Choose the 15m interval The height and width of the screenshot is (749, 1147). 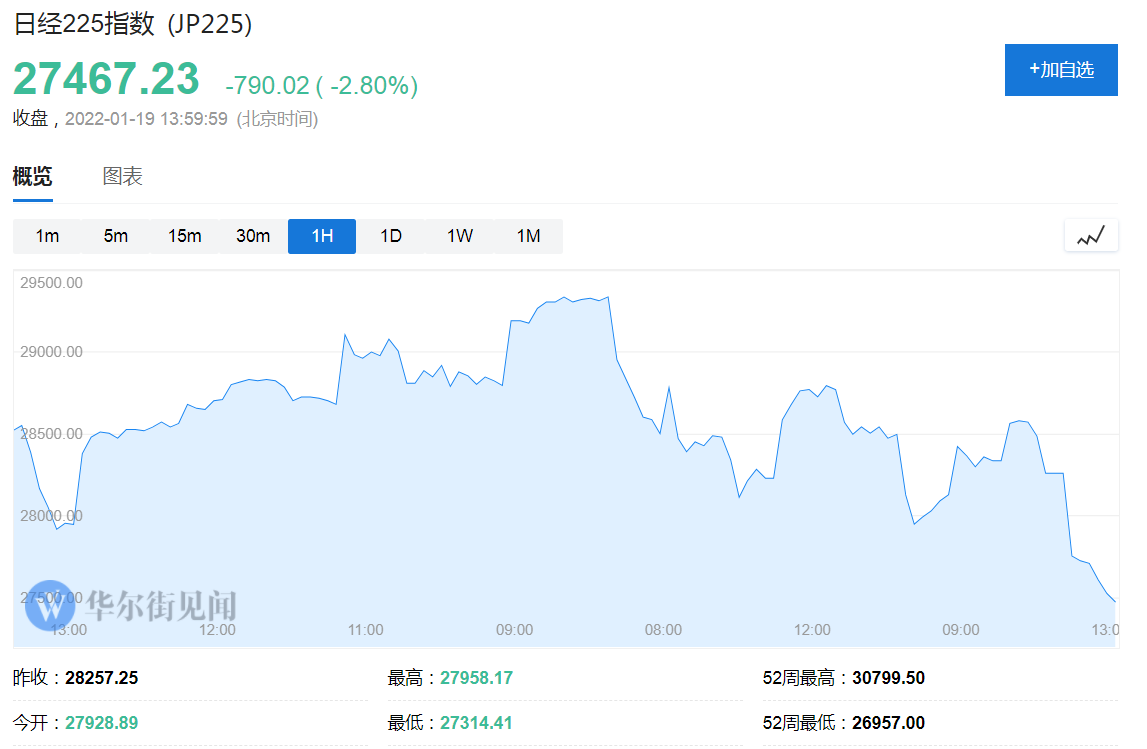185,237
